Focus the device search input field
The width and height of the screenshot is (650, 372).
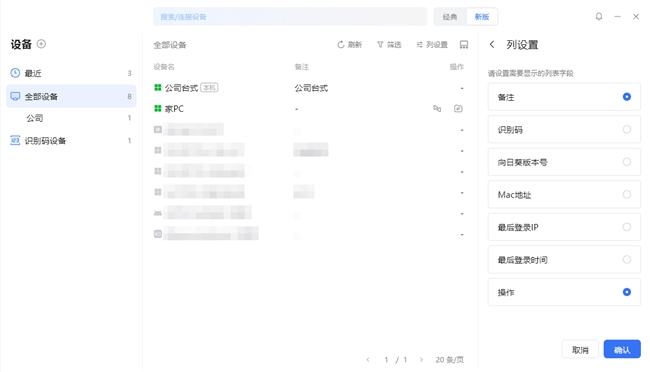290,17
